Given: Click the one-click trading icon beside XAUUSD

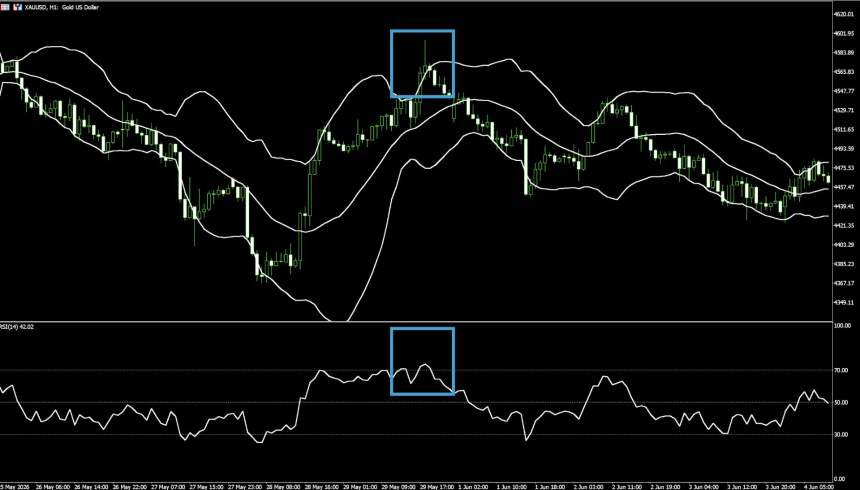Looking at the screenshot, I should [18, 8].
